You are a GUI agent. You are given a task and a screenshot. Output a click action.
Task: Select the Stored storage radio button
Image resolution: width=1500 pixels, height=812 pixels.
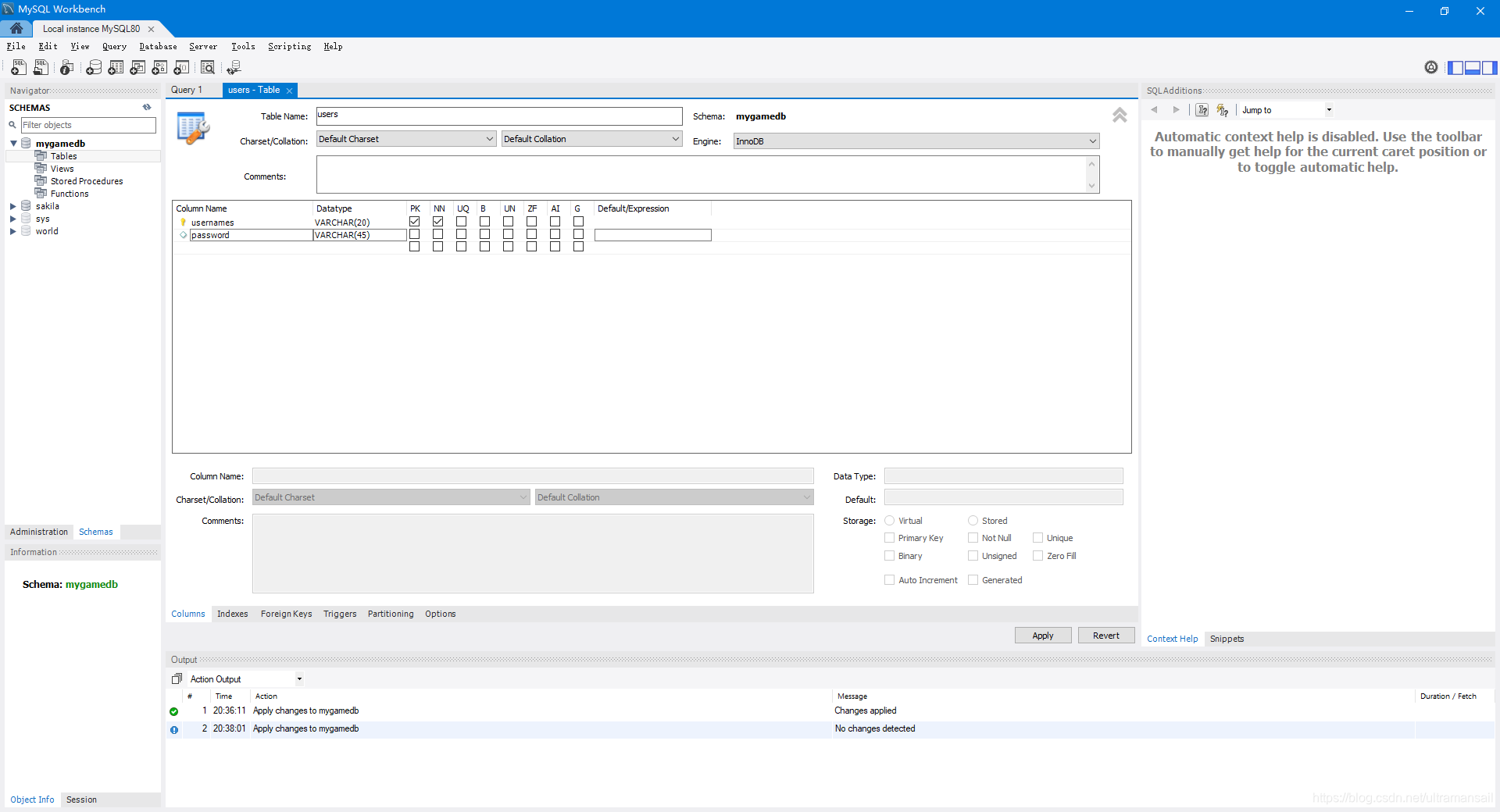(x=973, y=520)
